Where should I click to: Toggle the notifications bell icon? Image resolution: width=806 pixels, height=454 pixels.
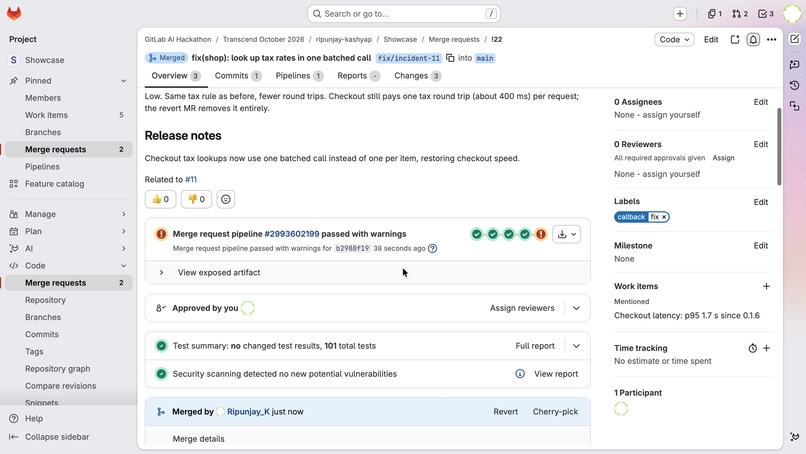coord(753,40)
